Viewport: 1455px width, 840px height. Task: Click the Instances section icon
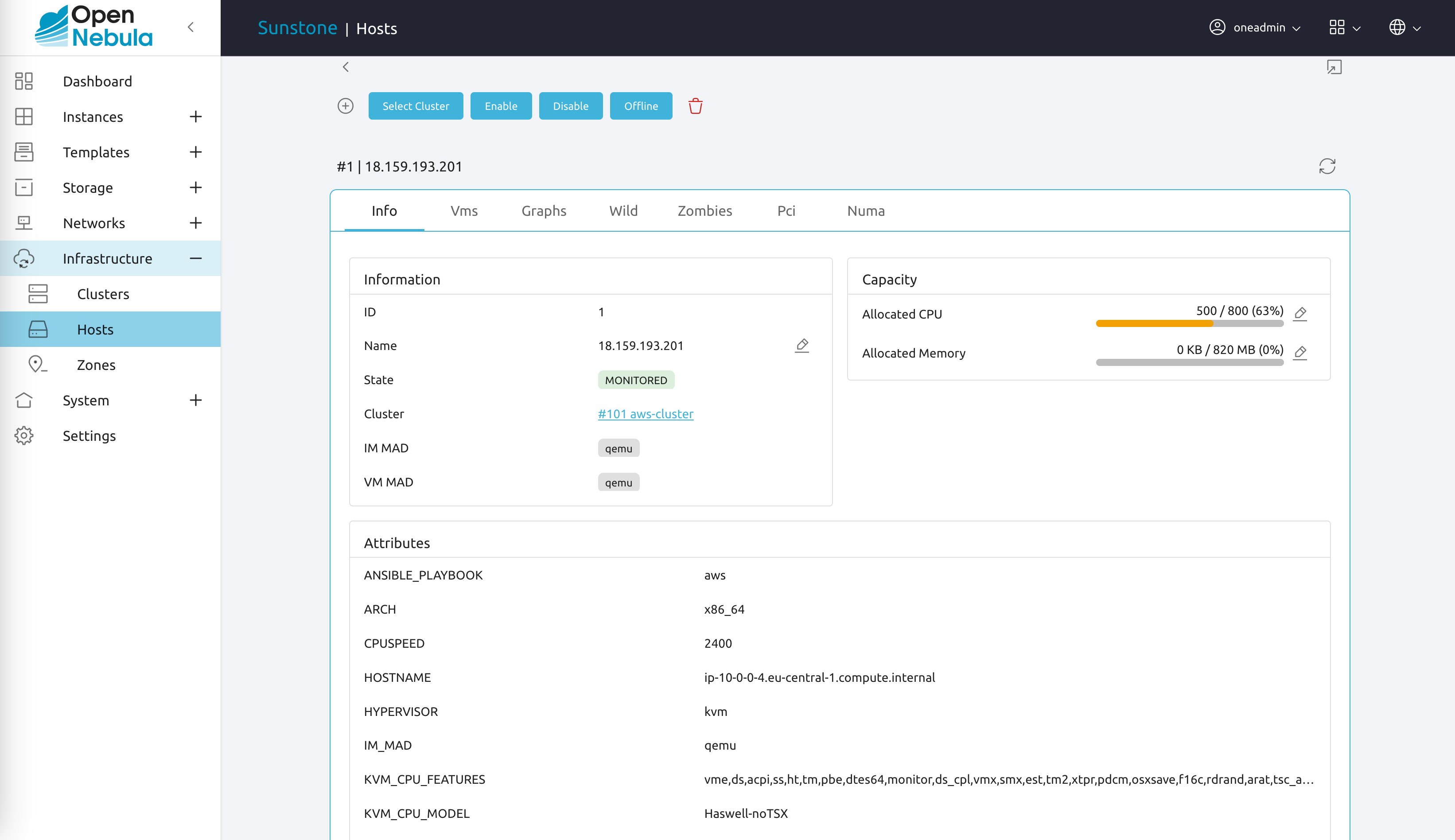pyautogui.click(x=24, y=117)
